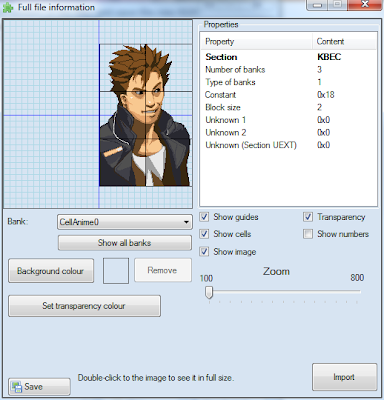This screenshot has height=400, width=384.
Task: Click the 800 zoom maximum label
Action: click(357, 278)
